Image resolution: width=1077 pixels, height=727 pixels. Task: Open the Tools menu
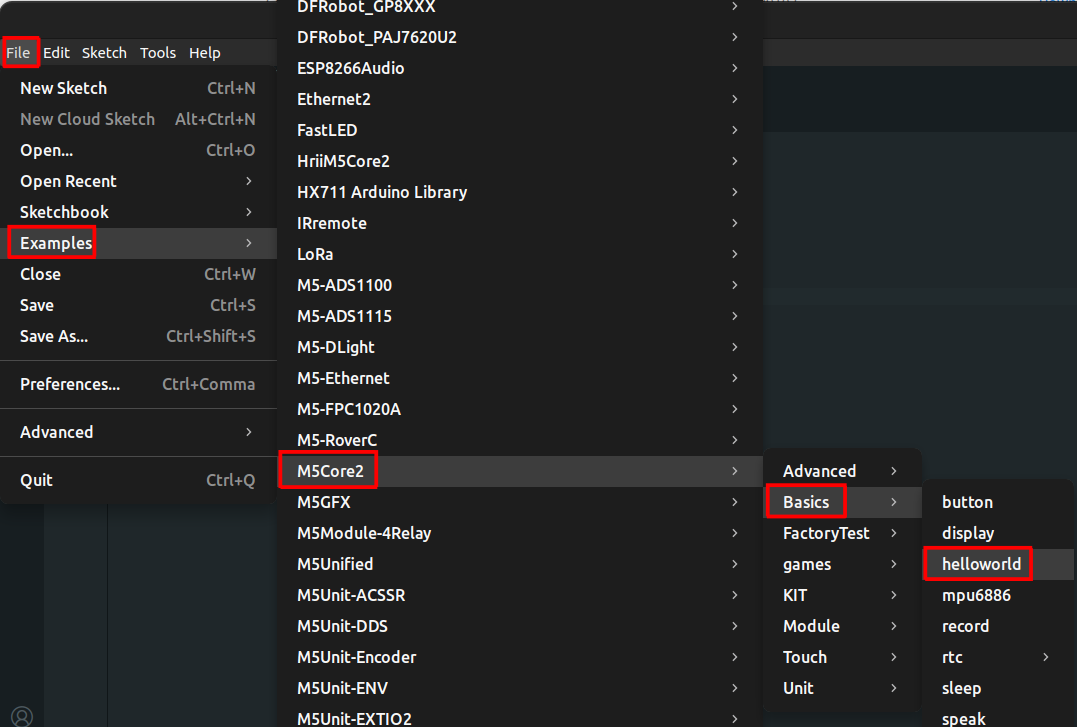point(158,53)
